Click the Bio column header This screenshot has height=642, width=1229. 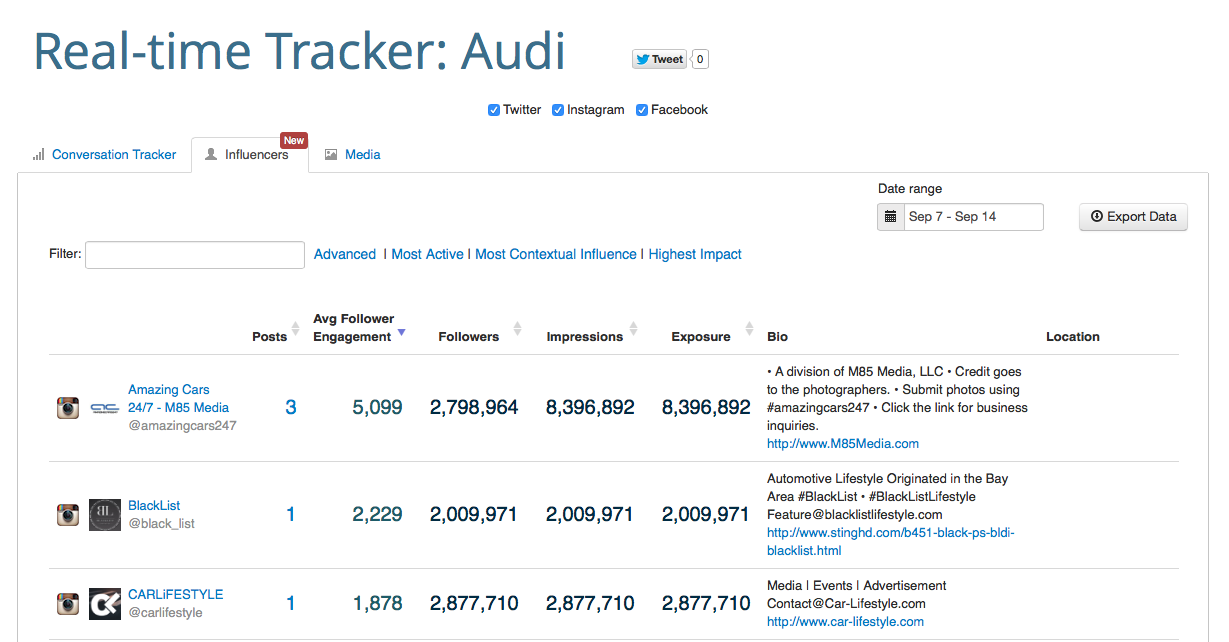tap(777, 337)
